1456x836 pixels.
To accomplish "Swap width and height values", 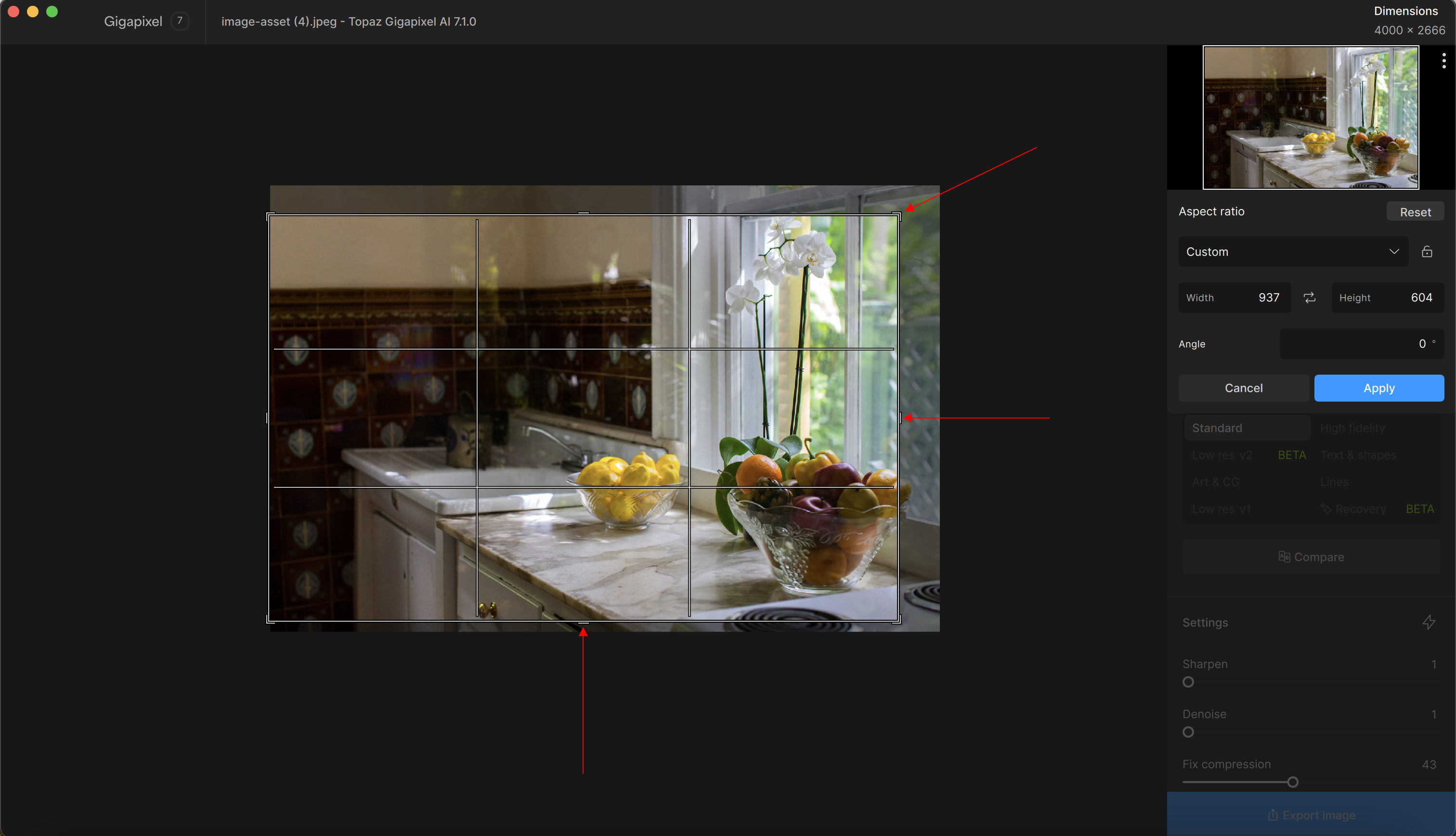I will tap(1309, 298).
